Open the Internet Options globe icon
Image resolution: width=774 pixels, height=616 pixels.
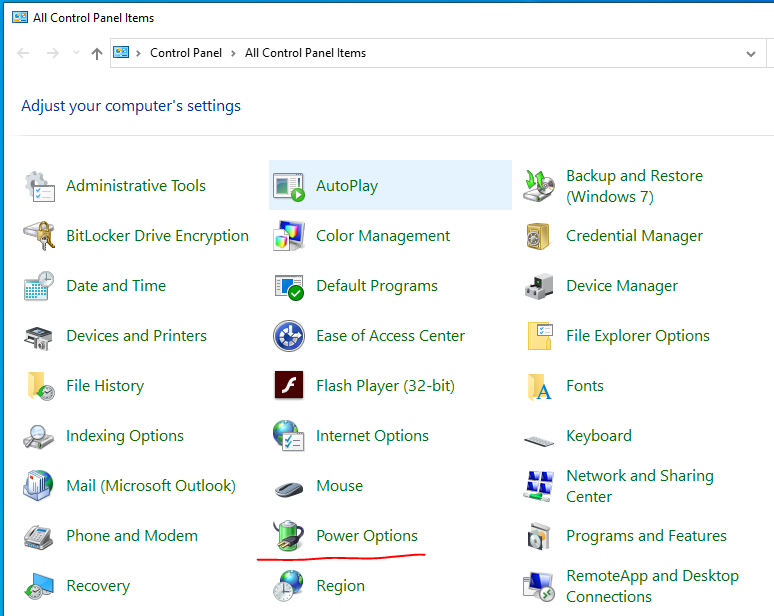click(x=289, y=435)
